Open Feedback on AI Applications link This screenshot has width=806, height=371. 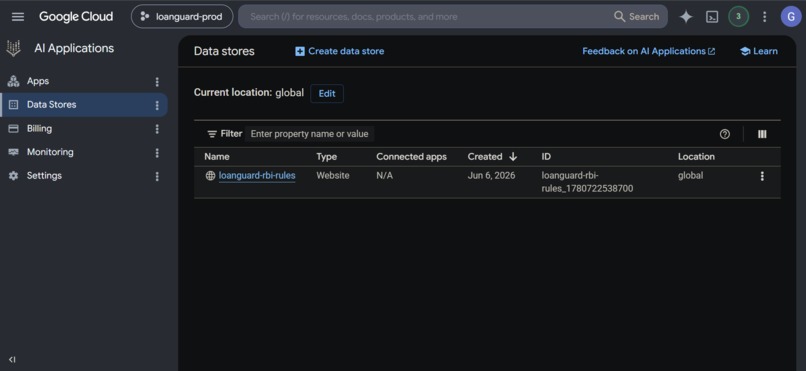649,51
